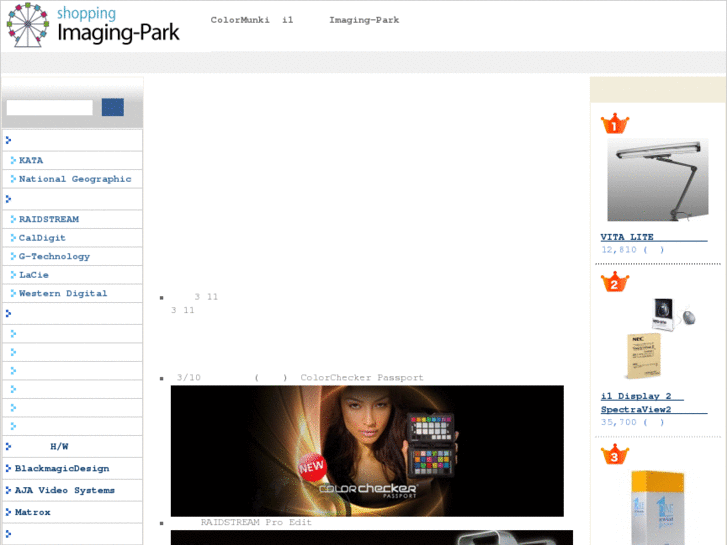Image resolution: width=727 pixels, height=545 pixels.
Task: Click the arrow icon beside G-Technology
Action: click(x=13, y=256)
